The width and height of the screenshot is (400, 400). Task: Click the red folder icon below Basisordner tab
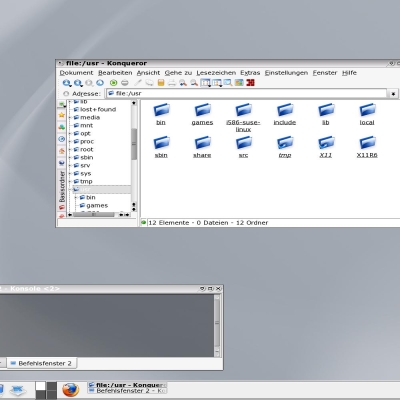click(62, 207)
